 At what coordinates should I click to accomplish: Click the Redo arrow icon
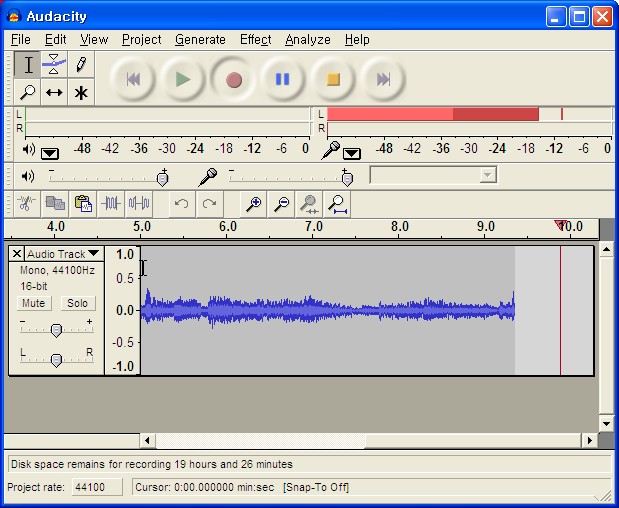pyautogui.click(x=210, y=204)
